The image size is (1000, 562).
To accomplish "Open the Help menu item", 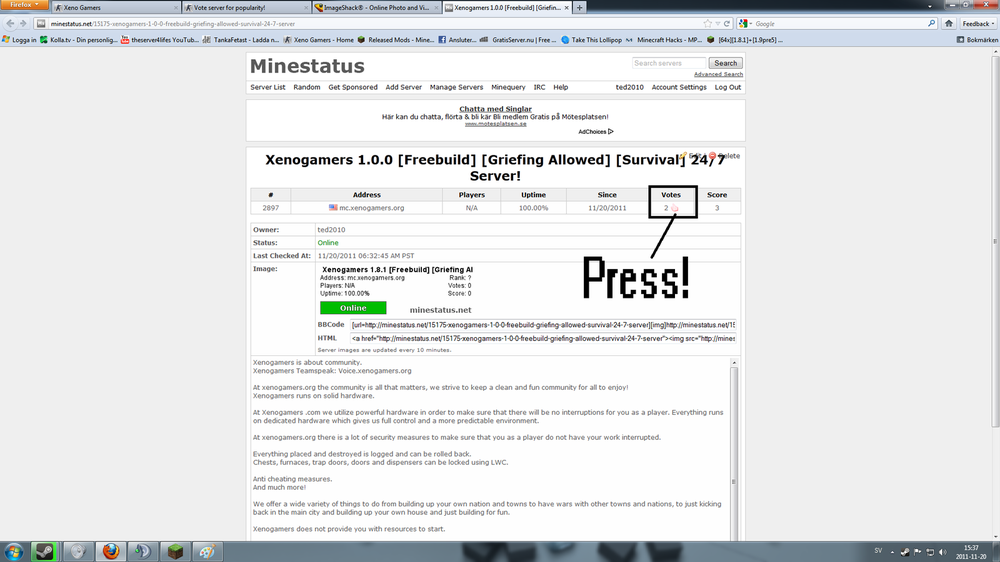I will pos(561,87).
